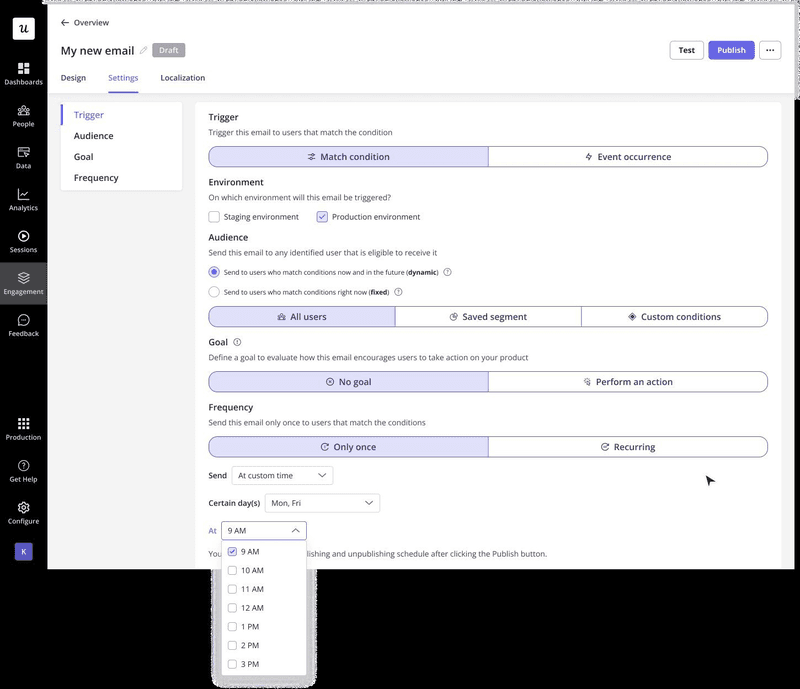Open the Send time dropdown
The image size is (800, 689).
tap(283, 475)
